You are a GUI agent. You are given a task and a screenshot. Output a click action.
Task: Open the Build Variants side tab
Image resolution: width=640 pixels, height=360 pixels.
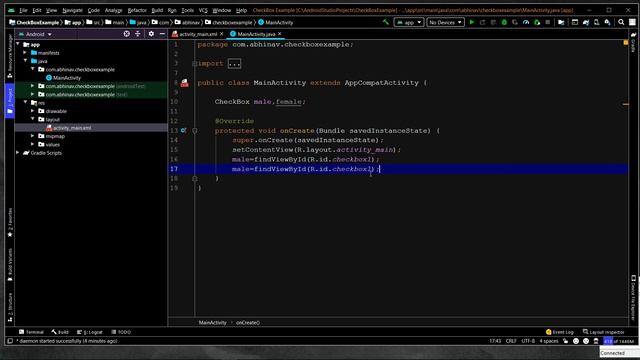(x=10, y=264)
